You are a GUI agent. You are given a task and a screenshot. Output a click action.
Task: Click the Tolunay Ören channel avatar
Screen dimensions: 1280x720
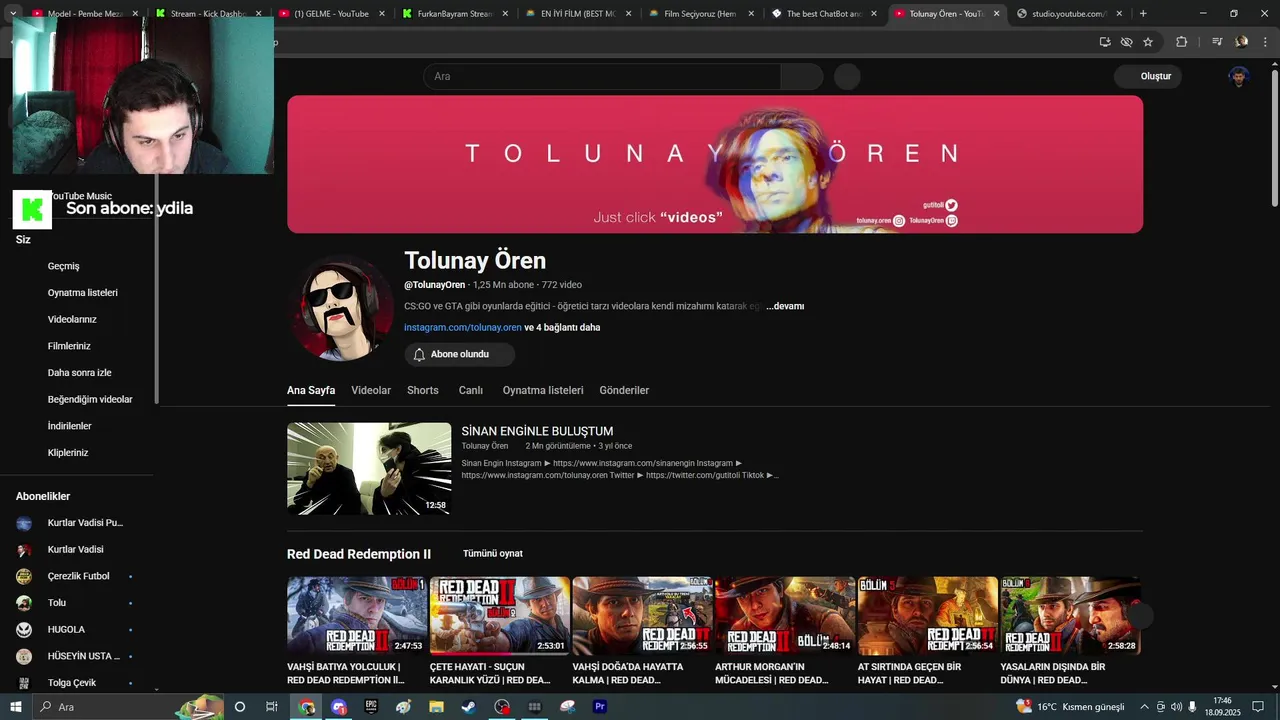point(343,307)
